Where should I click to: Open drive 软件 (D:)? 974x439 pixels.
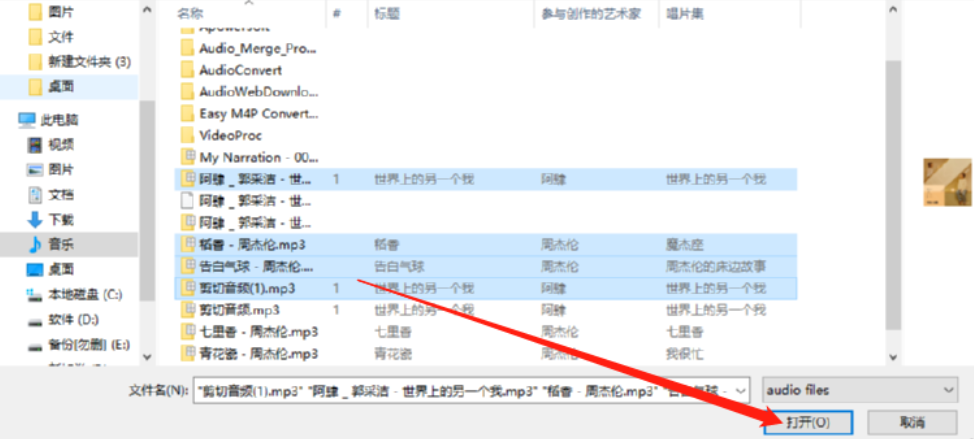click(x=63, y=320)
